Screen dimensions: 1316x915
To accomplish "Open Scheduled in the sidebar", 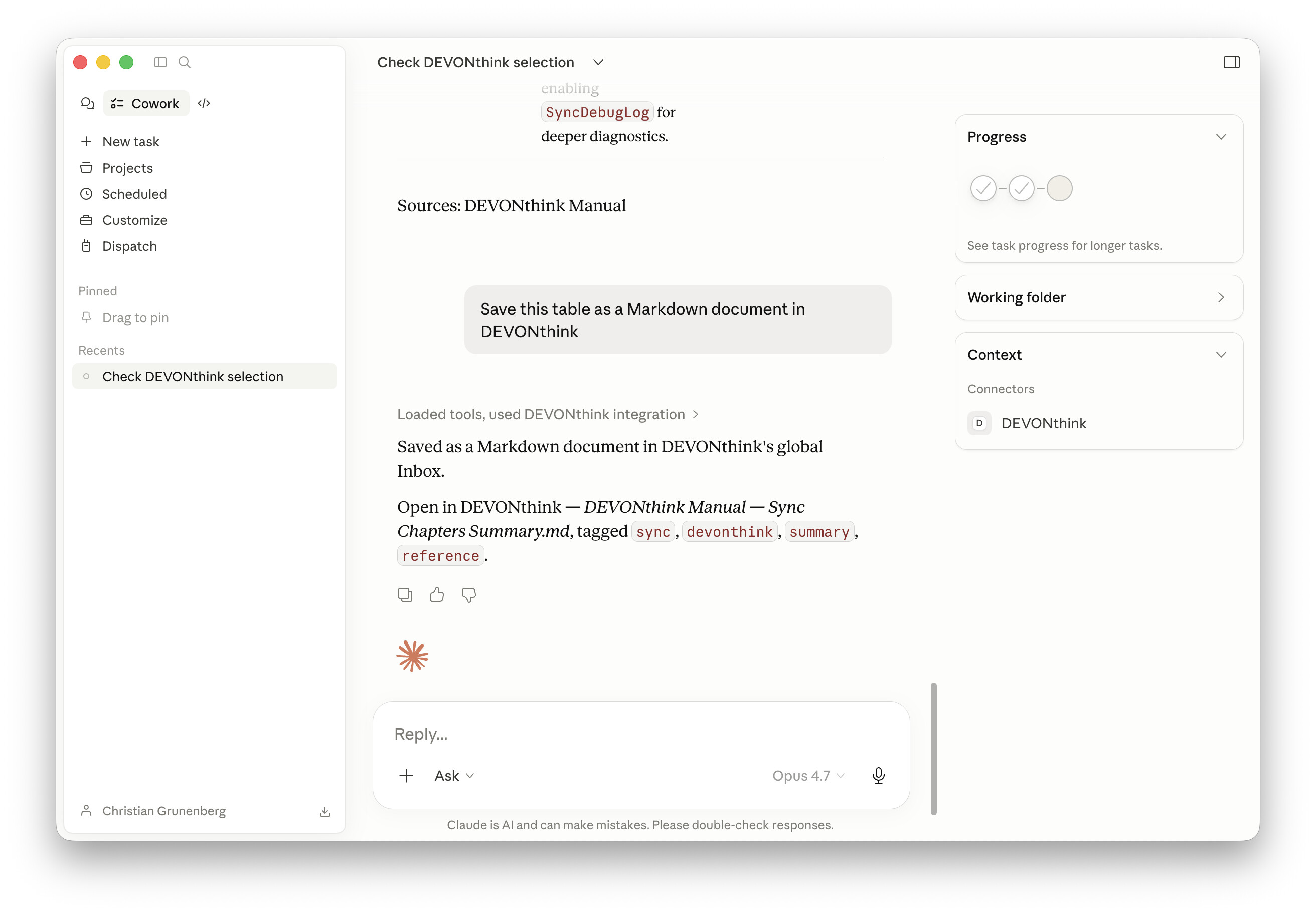I will point(134,194).
